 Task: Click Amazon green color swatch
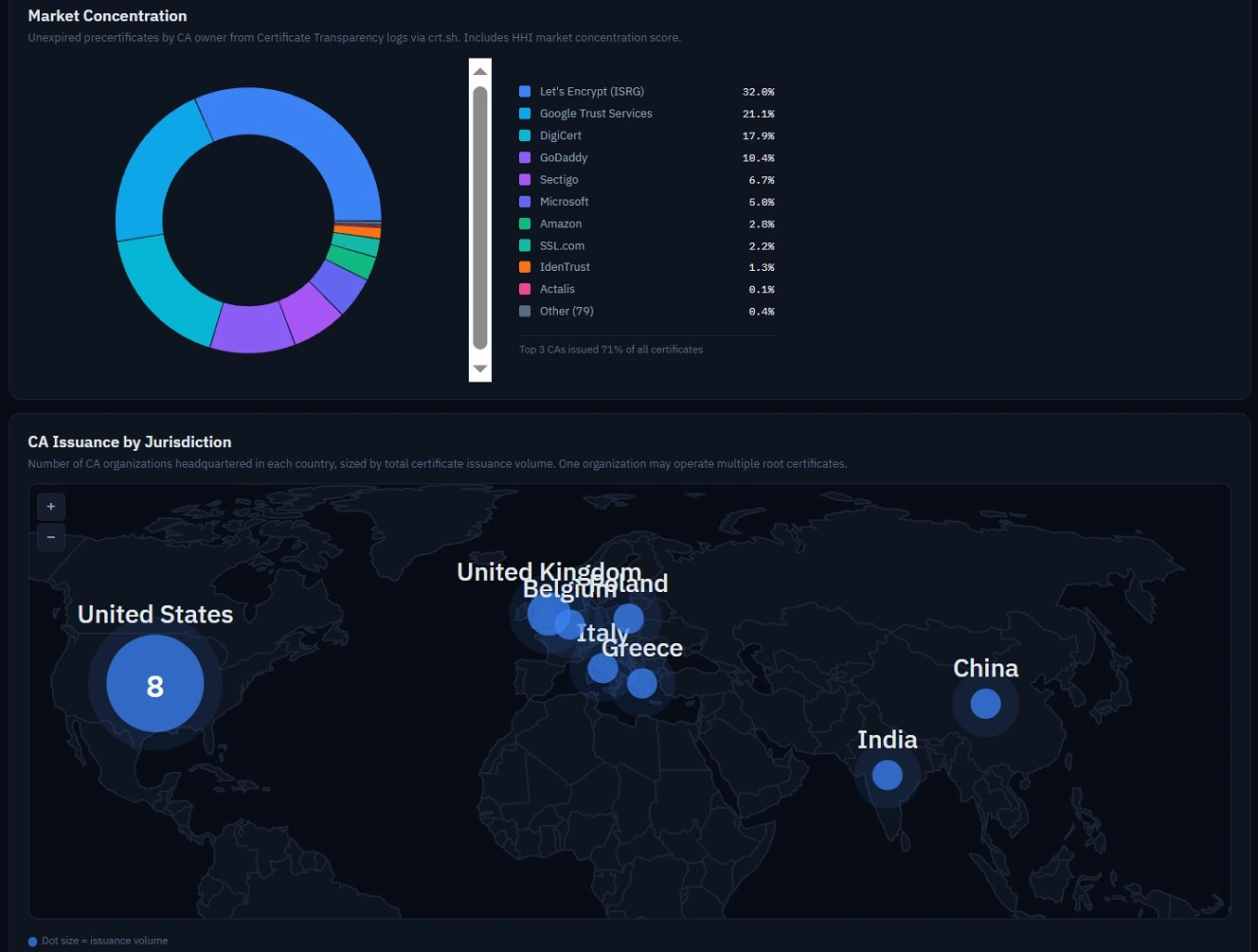(x=525, y=224)
